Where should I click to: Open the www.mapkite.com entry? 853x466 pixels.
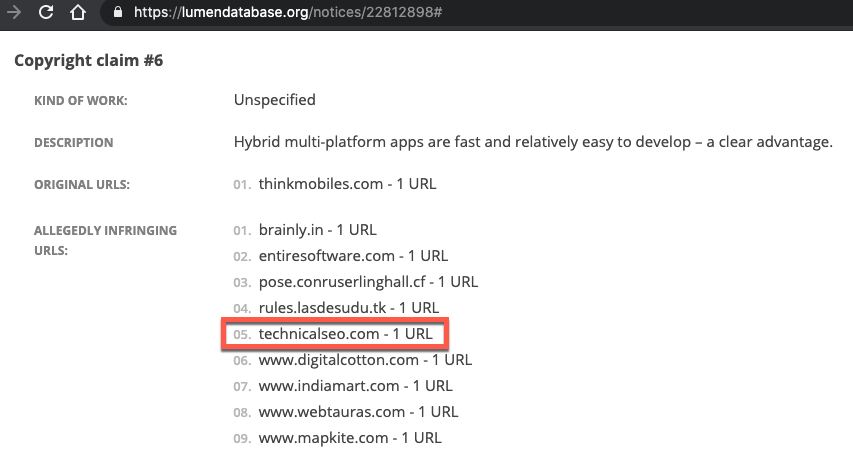tap(350, 438)
